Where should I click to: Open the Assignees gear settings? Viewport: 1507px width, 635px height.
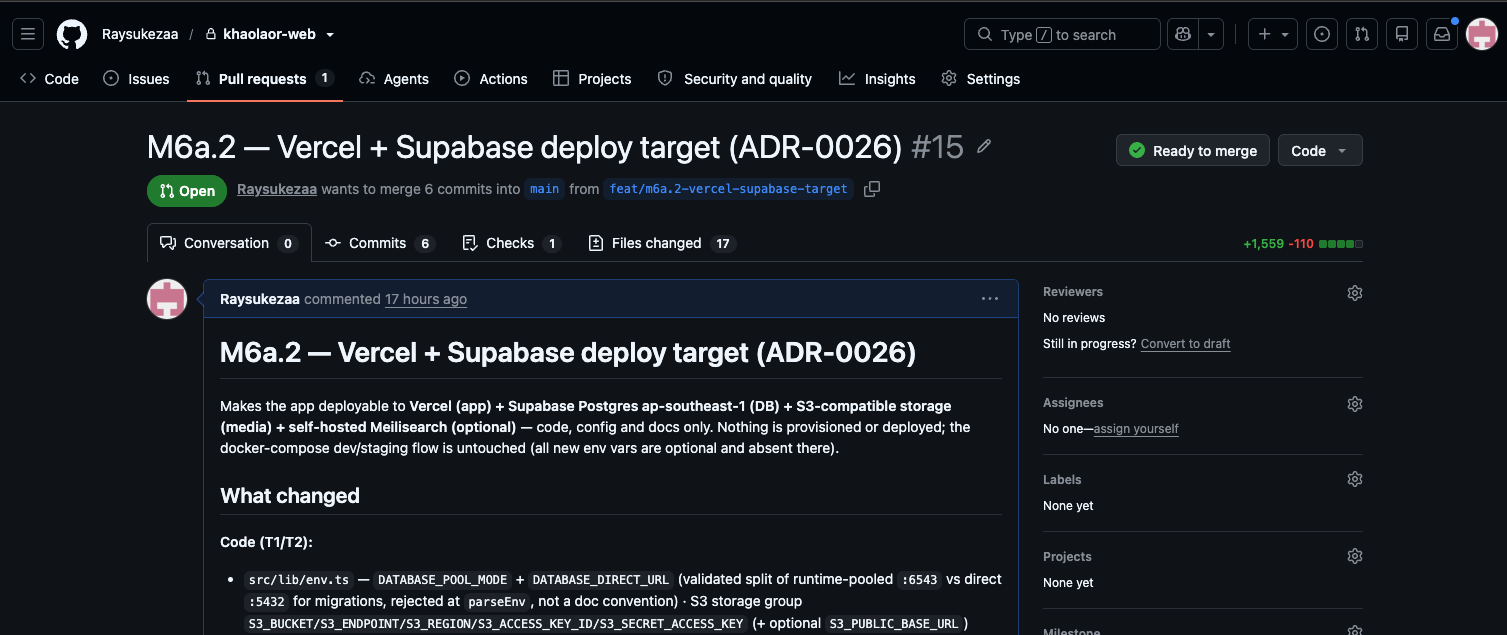1355,404
